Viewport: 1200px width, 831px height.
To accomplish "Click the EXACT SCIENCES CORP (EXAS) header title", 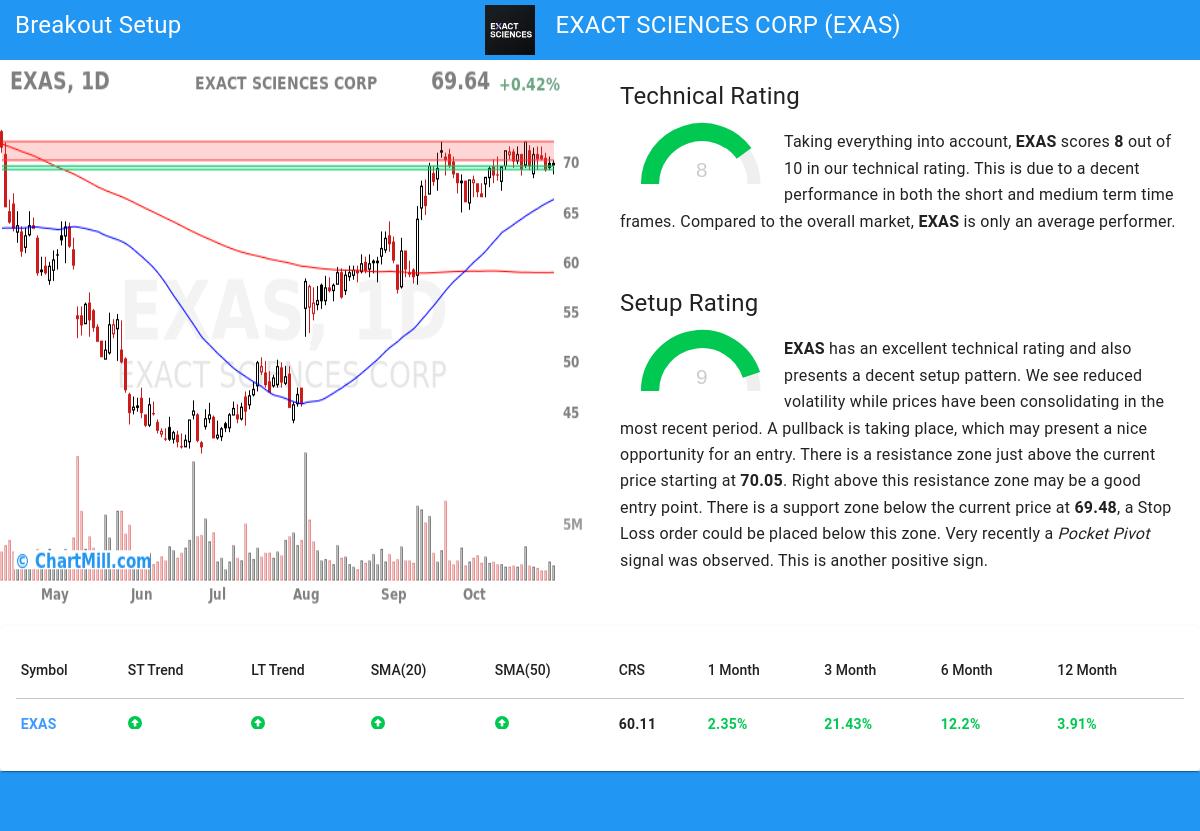I will [728, 25].
